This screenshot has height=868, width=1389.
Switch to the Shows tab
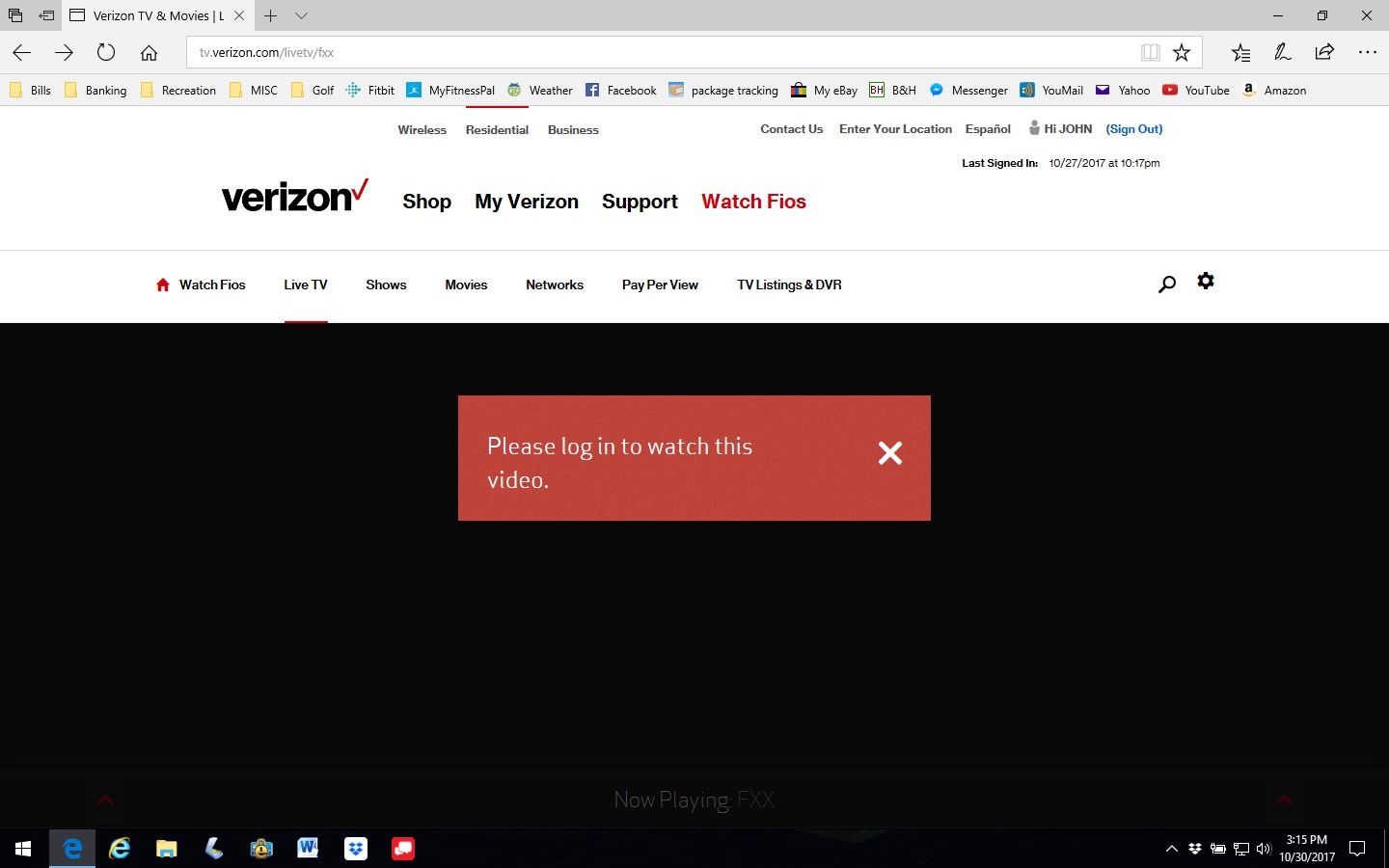[386, 285]
